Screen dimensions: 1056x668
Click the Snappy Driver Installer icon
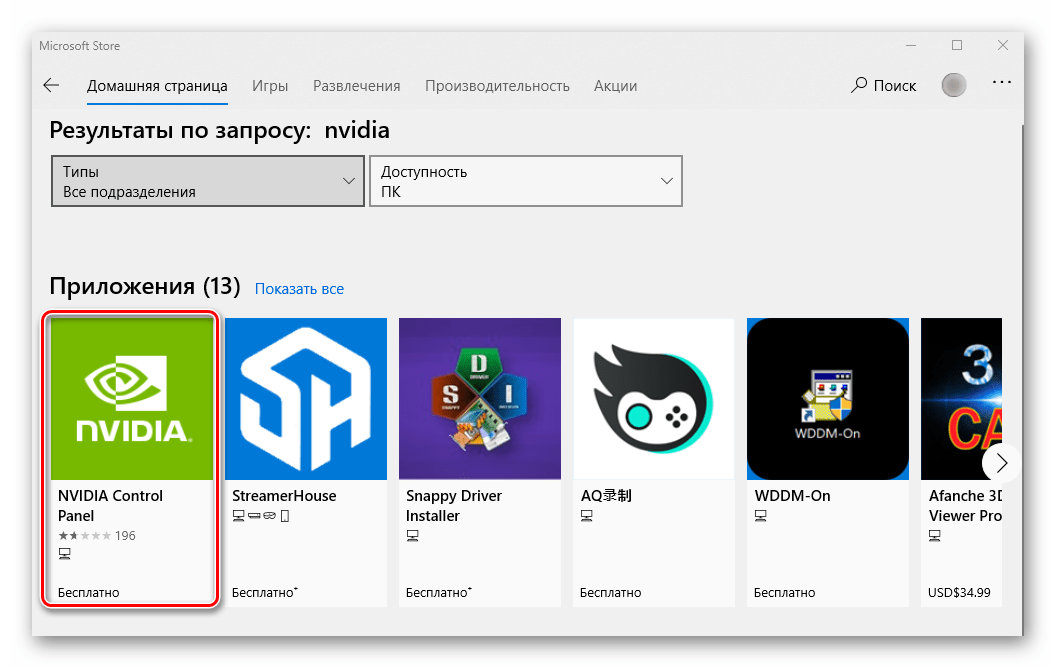click(479, 399)
